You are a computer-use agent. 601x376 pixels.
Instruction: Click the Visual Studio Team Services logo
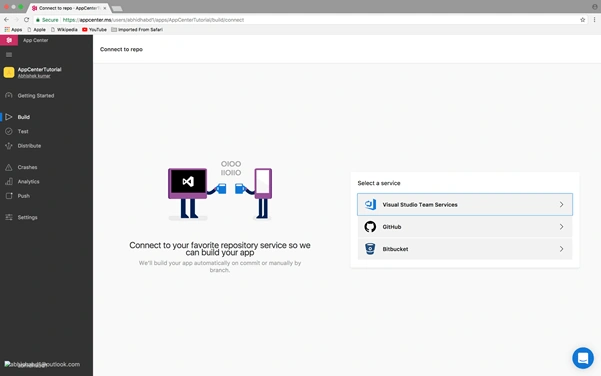click(x=370, y=205)
